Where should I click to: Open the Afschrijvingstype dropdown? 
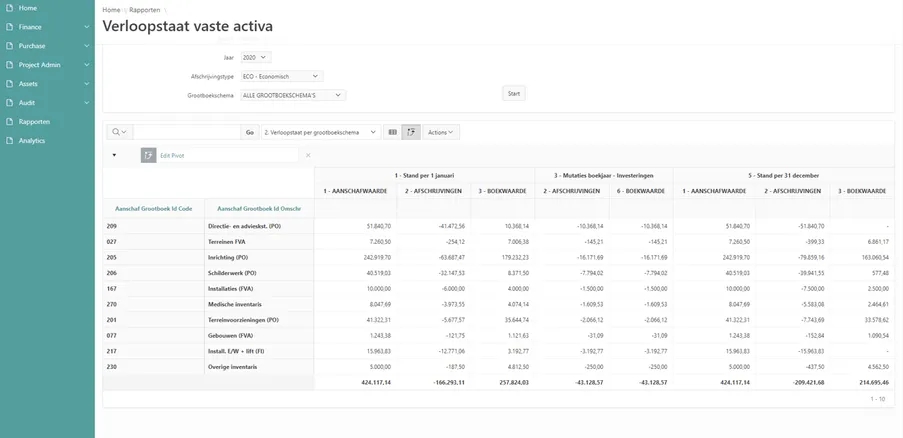pyautogui.click(x=281, y=76)
